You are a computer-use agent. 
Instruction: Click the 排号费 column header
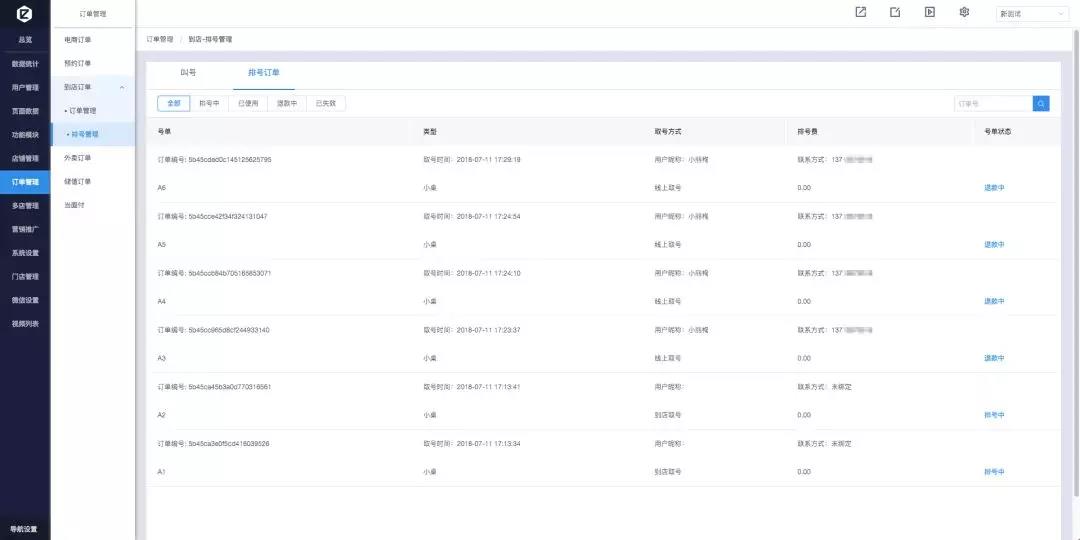[x=808, y=131]
